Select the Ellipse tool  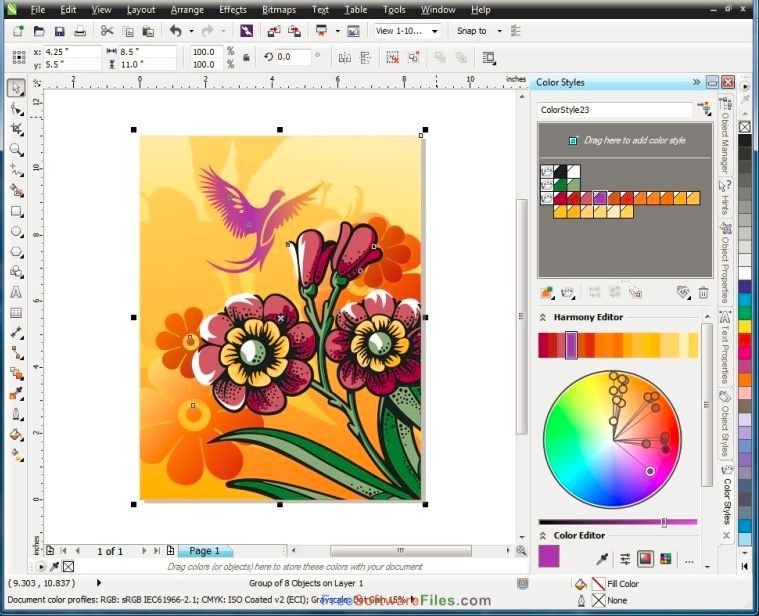16,232
